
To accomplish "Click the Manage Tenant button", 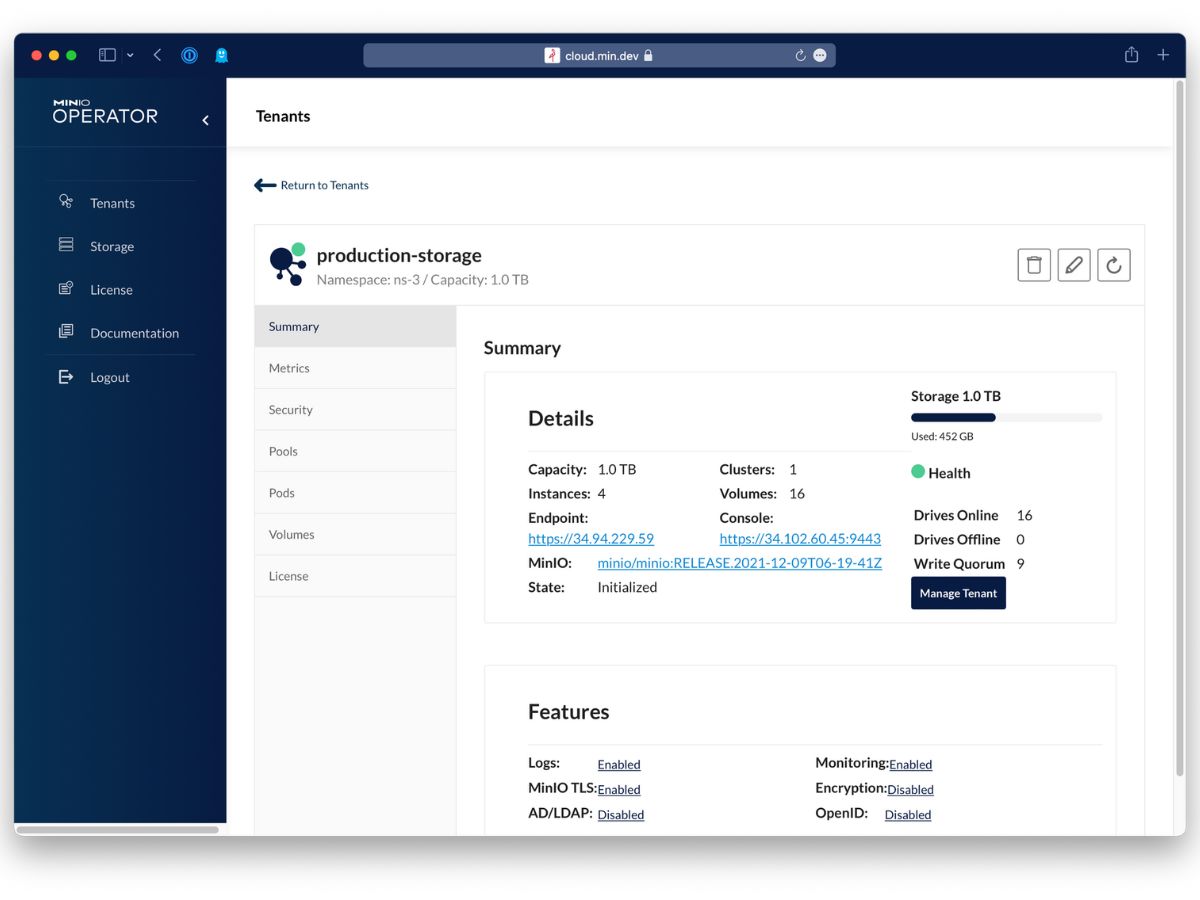I will (958, 593).
